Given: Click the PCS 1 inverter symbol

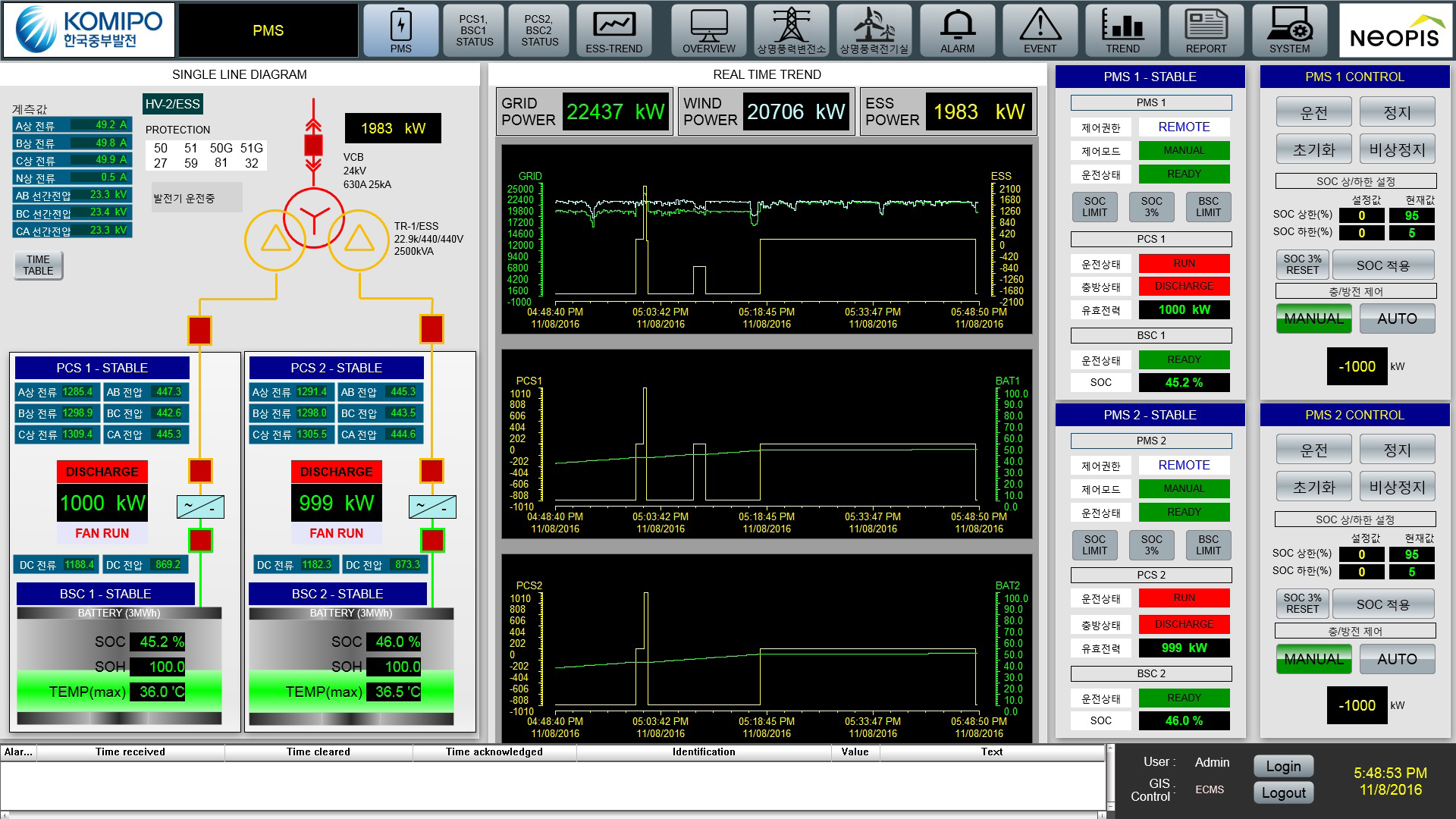Looking at the screenshot, I should [200, 507].
